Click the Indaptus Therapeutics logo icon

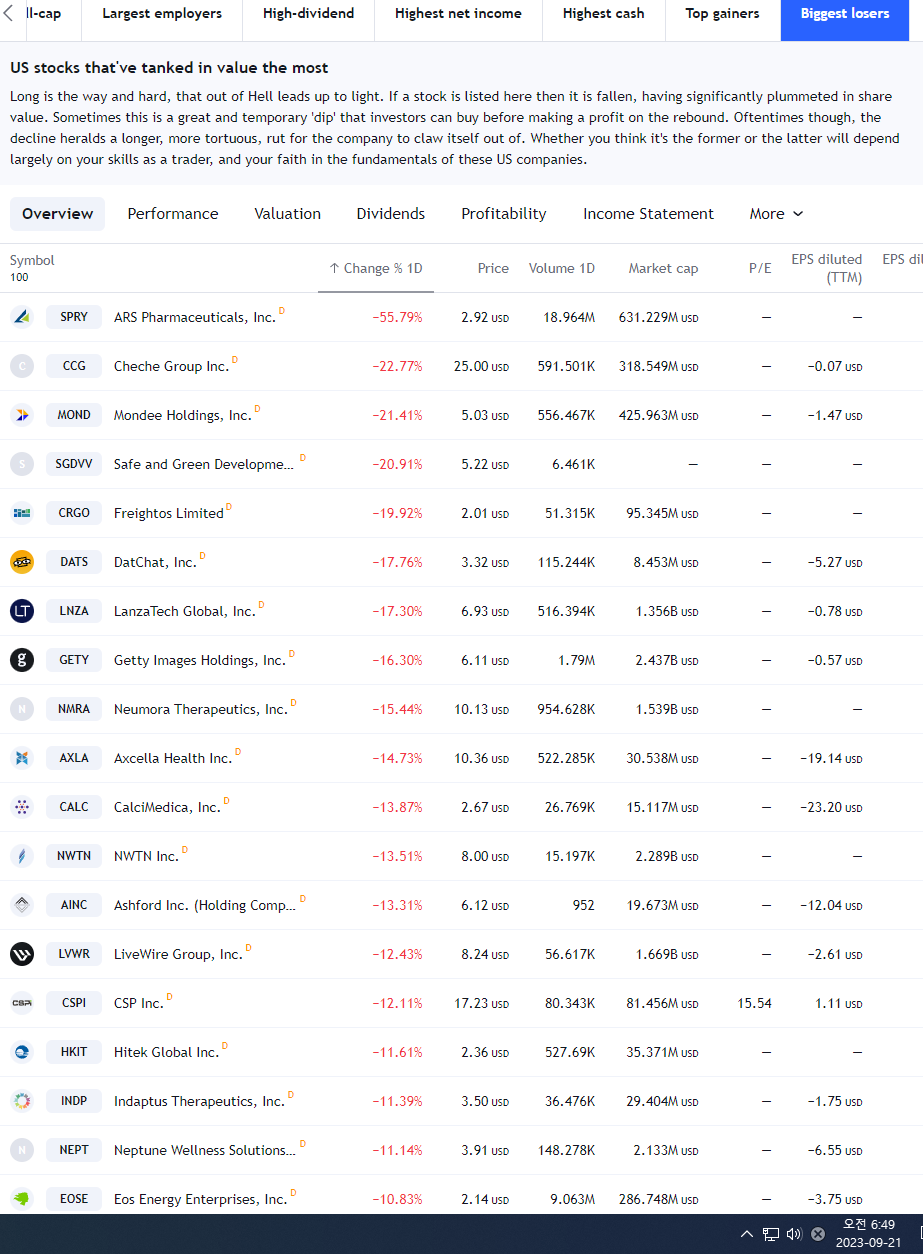coord(22,1101)
